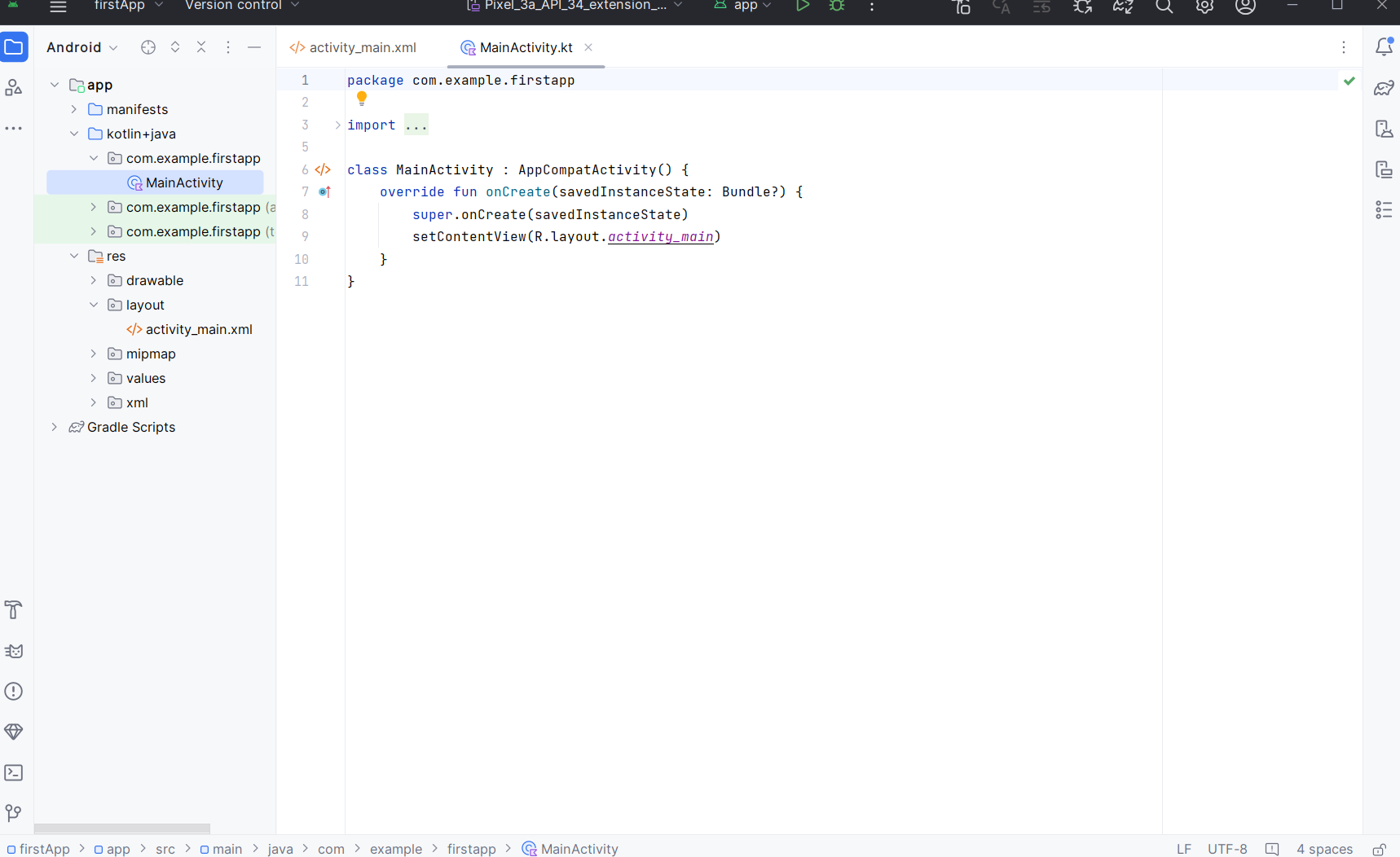The width and height of the screenshot is (1400, 857).
Task: Click the lightbulb quick-fix icon in the editor
Action: (x=362, y=99)
